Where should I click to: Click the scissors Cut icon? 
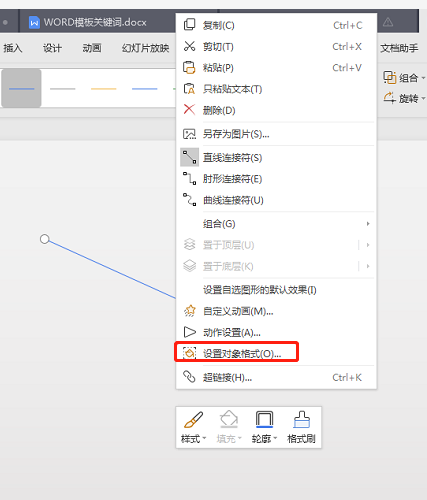tap(189, 46)
